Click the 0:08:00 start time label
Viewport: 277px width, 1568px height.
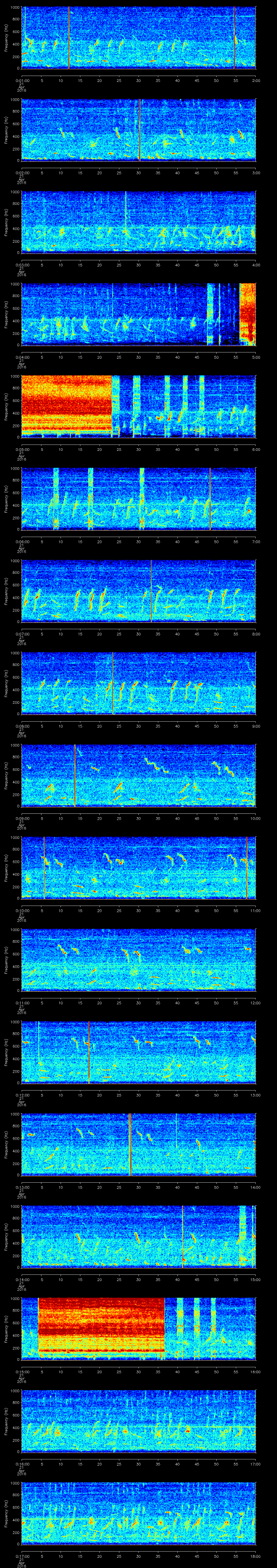(22, 726)
